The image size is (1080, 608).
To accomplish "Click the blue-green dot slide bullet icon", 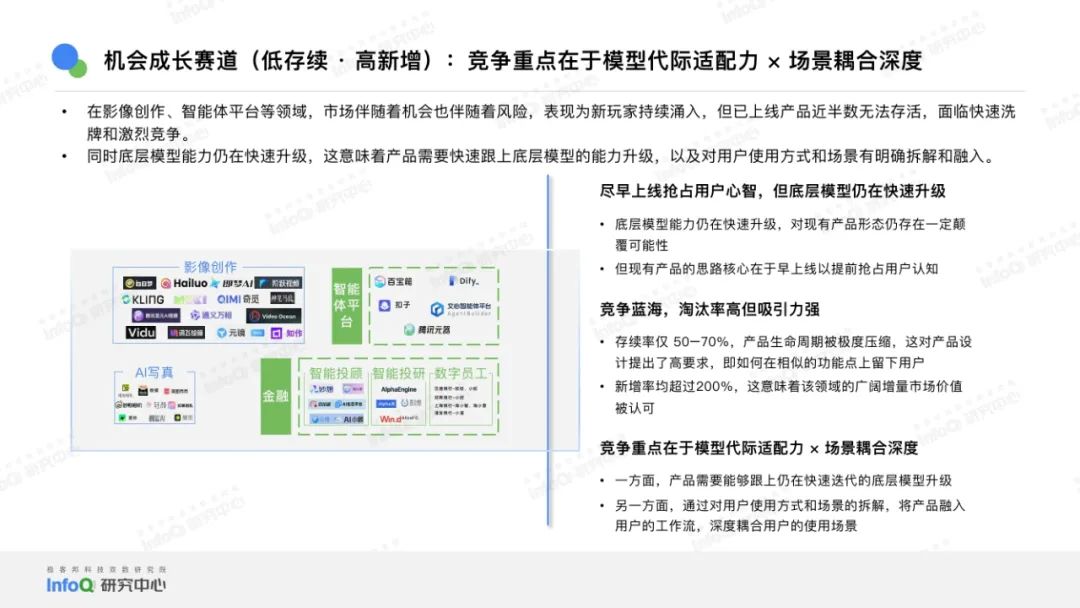I will point(69,61).
